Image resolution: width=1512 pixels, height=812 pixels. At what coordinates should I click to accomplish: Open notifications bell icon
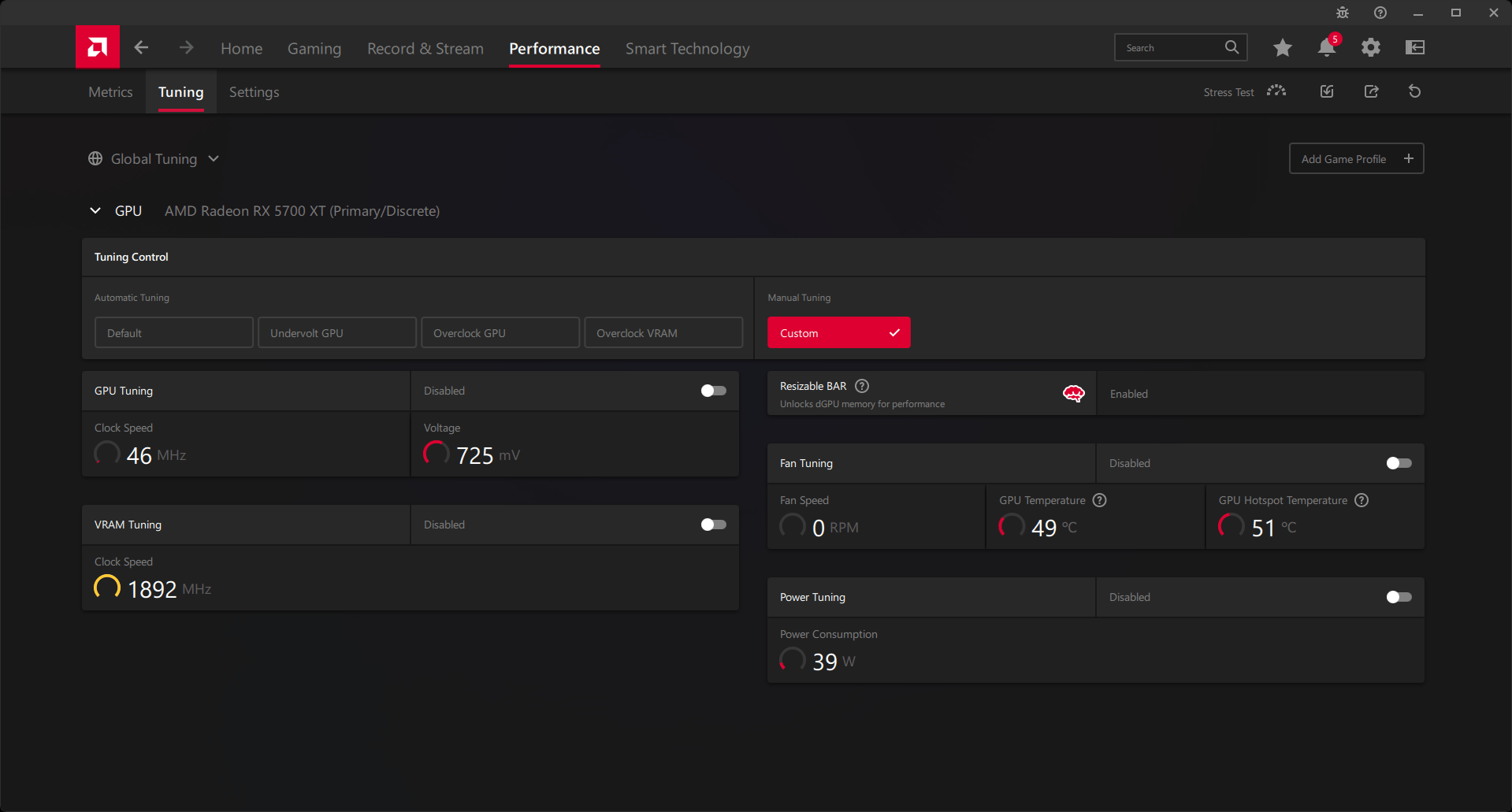tap(1327, 47)
